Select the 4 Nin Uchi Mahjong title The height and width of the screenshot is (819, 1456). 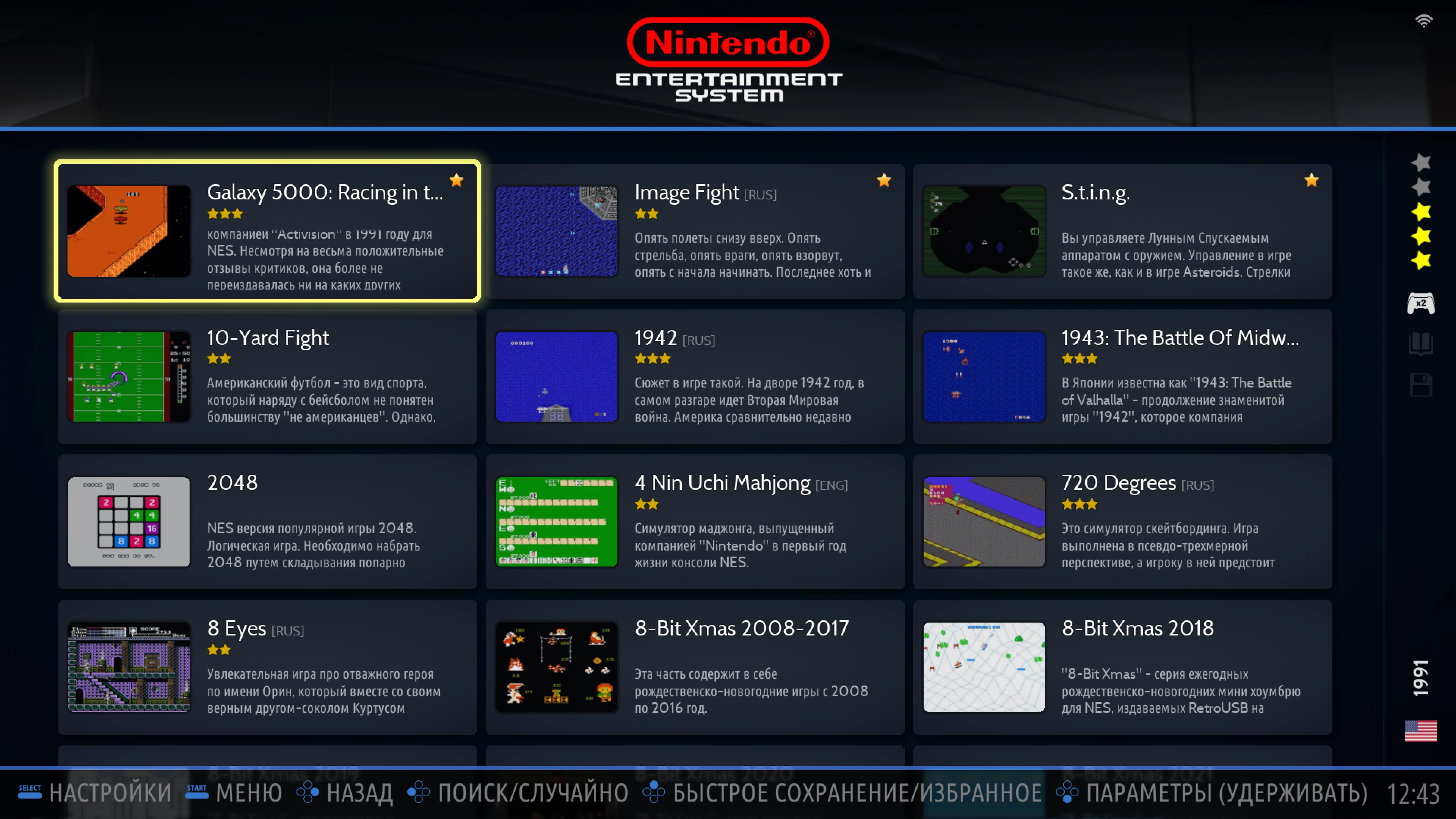pyautogui.click(x=722, y=483)
